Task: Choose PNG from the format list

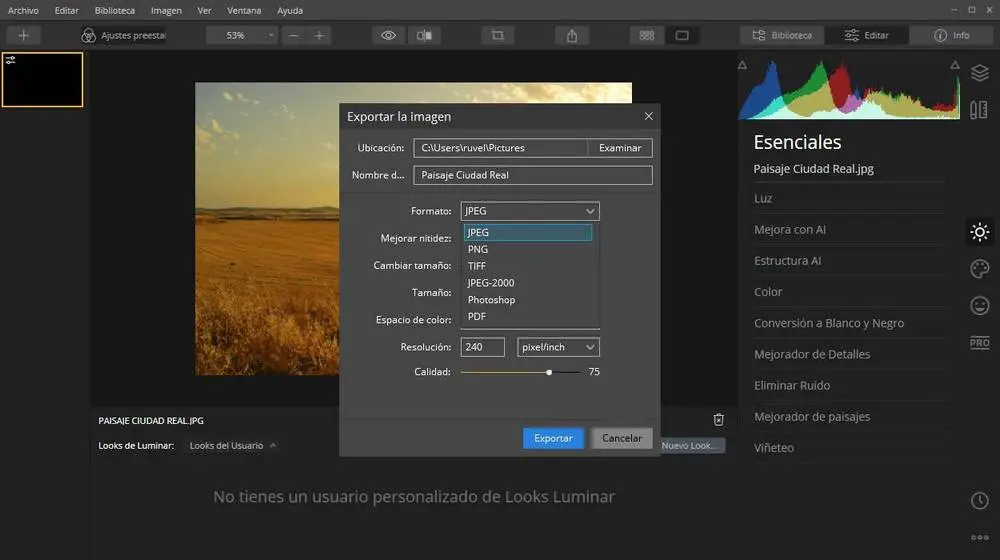Action: click(478, 250)
